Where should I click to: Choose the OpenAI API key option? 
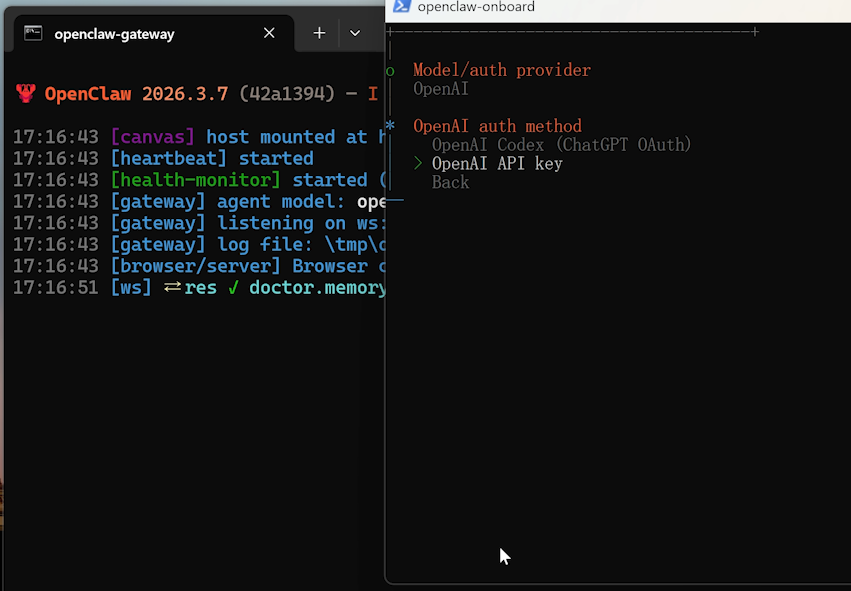497,164
